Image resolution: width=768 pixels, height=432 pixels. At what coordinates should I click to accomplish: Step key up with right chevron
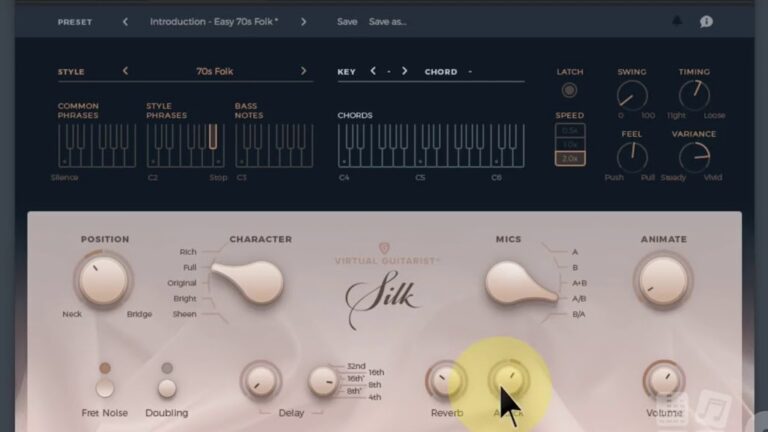point(405,71)
